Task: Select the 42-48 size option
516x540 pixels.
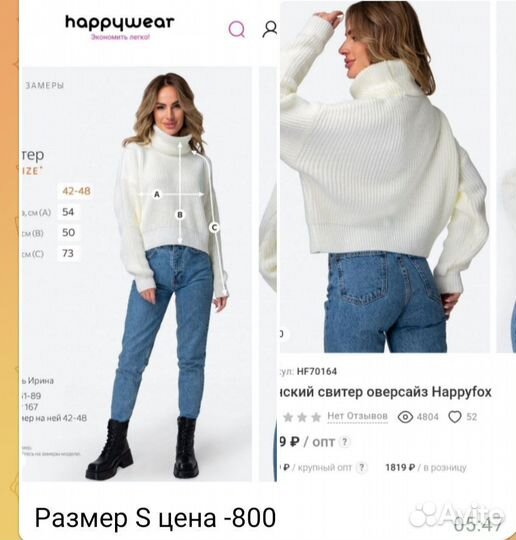Action: tap(76, 191)
